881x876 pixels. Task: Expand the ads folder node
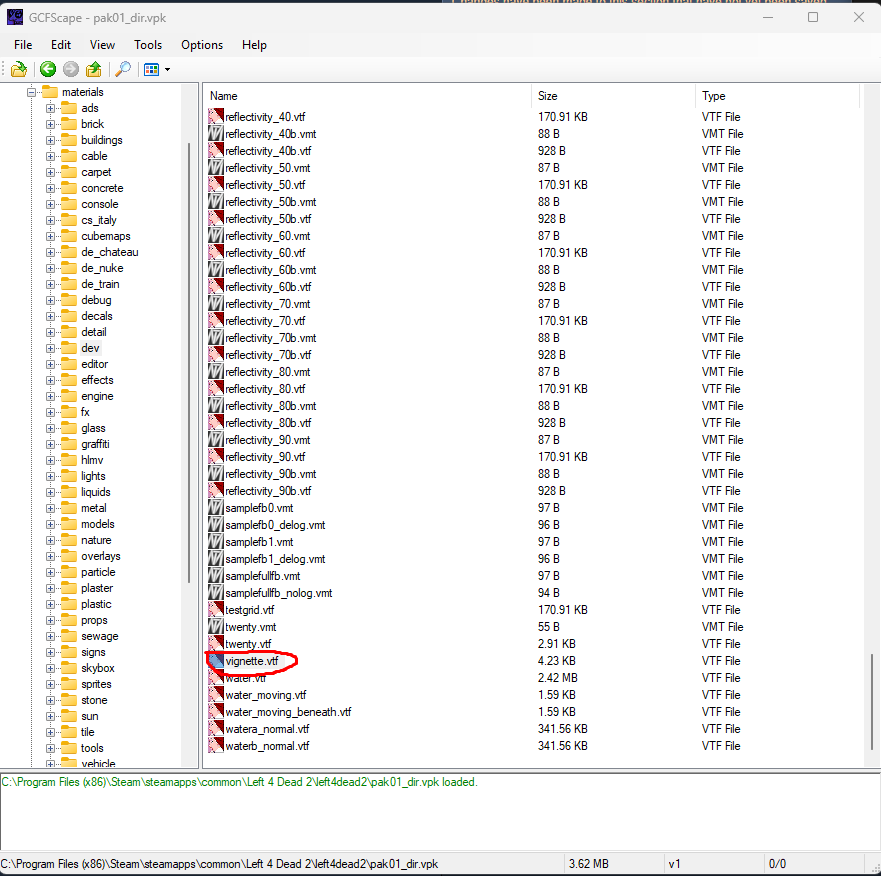point(51,108)
